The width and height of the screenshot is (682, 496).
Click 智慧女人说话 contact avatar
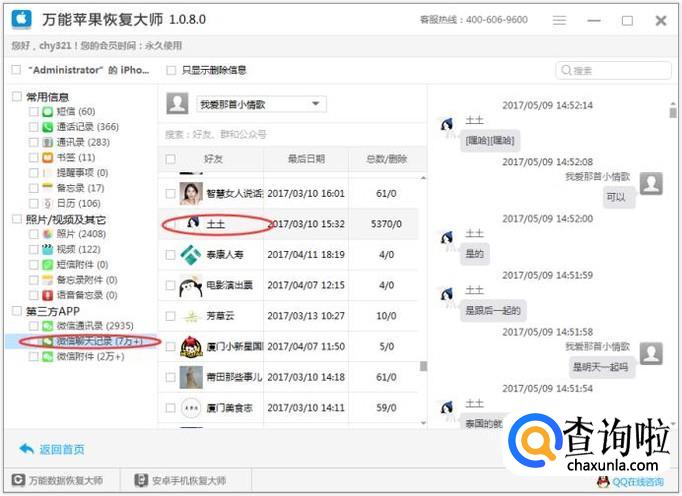[x=191, y=194]
